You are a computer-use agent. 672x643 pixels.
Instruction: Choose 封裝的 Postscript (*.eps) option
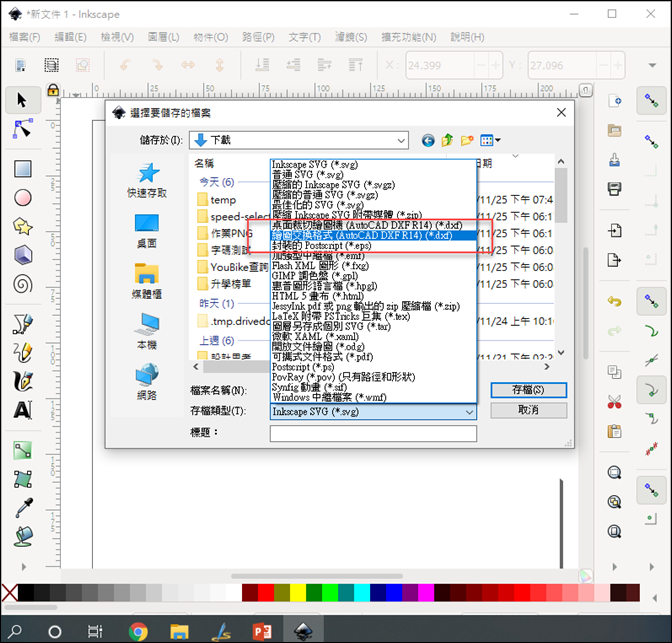373,246
